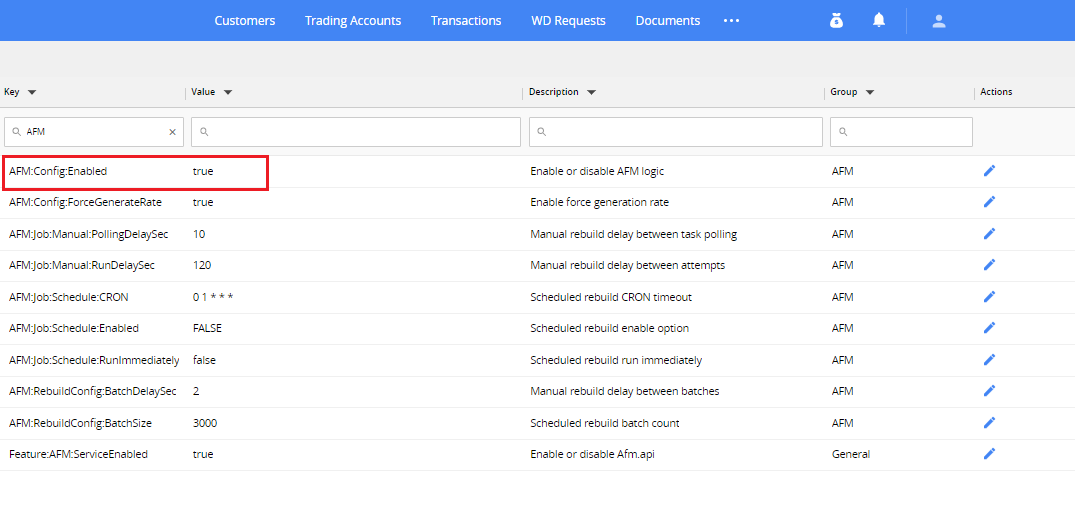Focus the Group column search field
Viewport: 1075px width, 529px height.
pyautogui.click(x=902, y=132)
